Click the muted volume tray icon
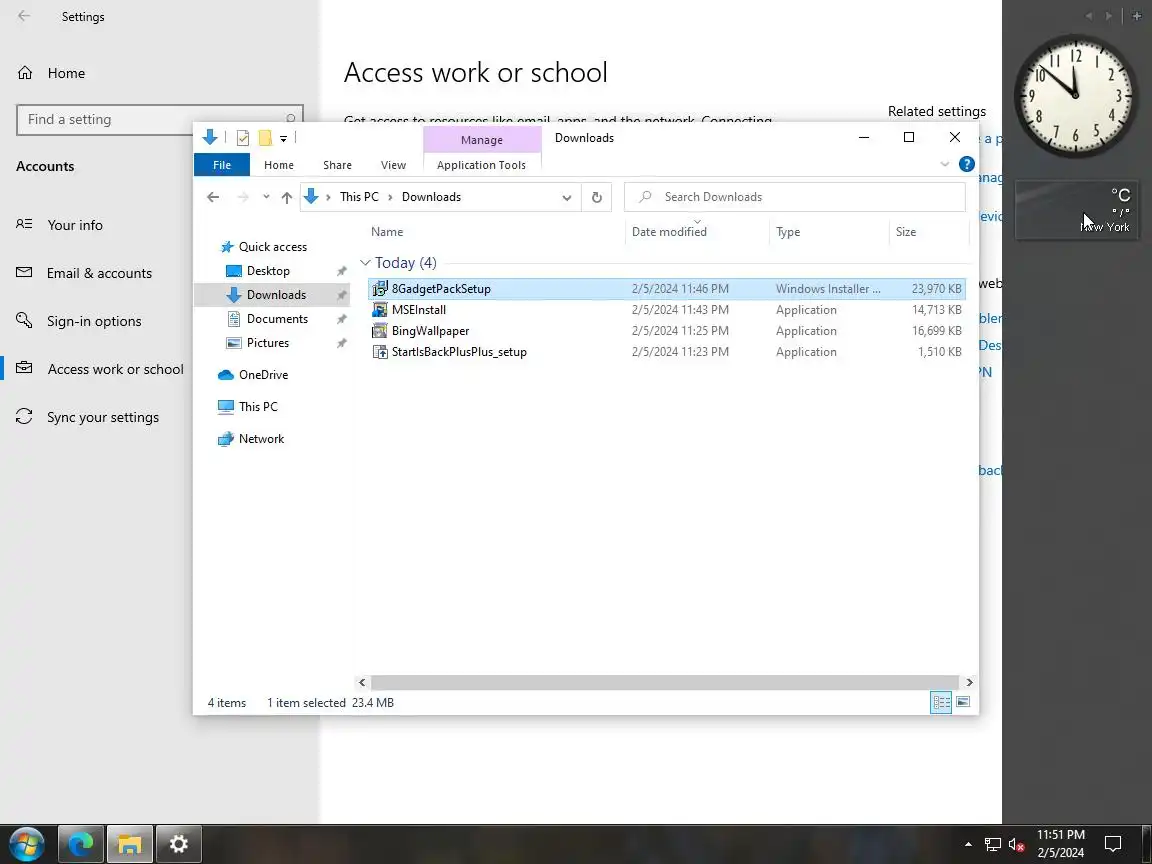This screenshot has width=1152, height=864. tap(1017, 844)
